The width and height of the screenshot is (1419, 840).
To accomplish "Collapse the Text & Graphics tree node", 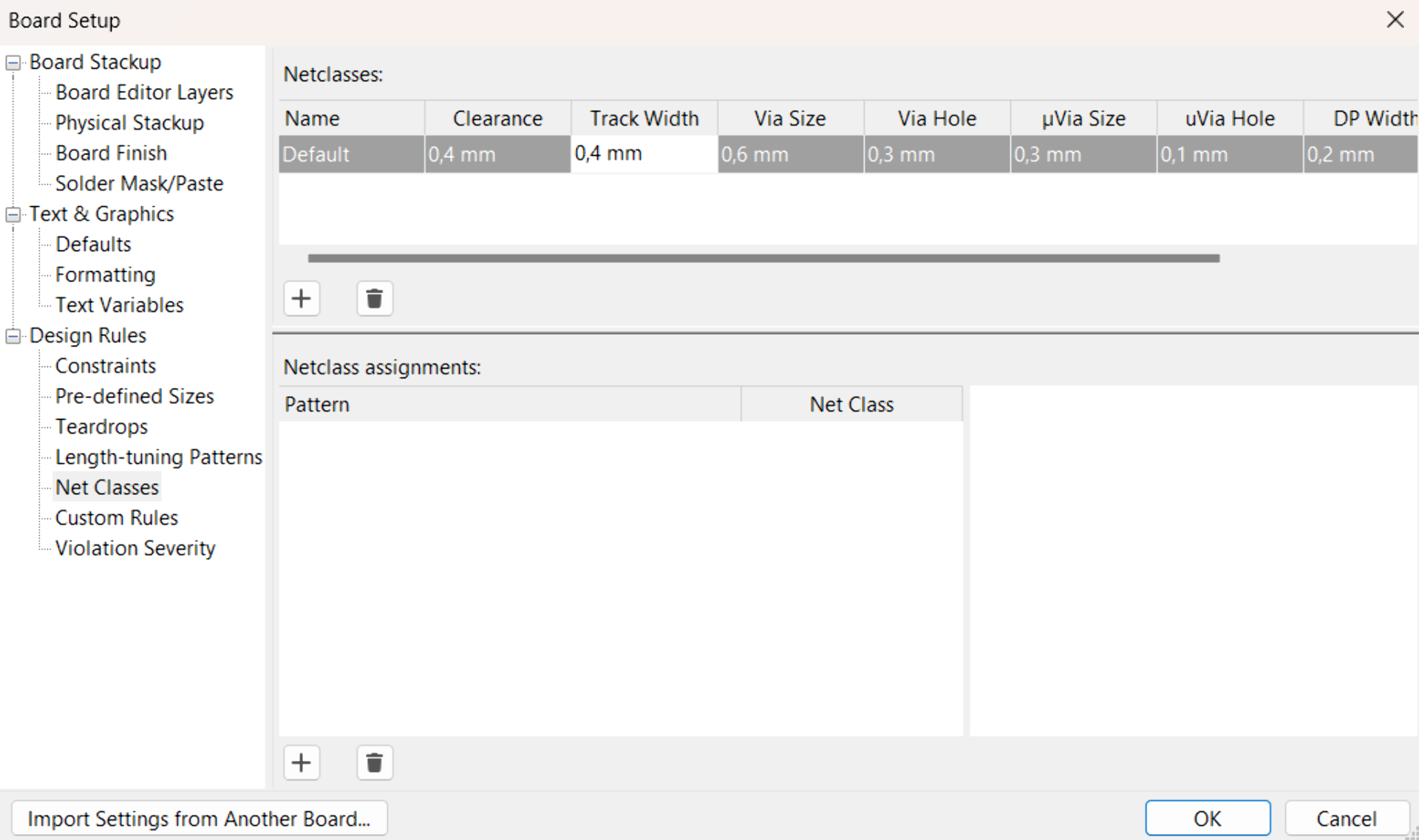I will tap(13, 215).
